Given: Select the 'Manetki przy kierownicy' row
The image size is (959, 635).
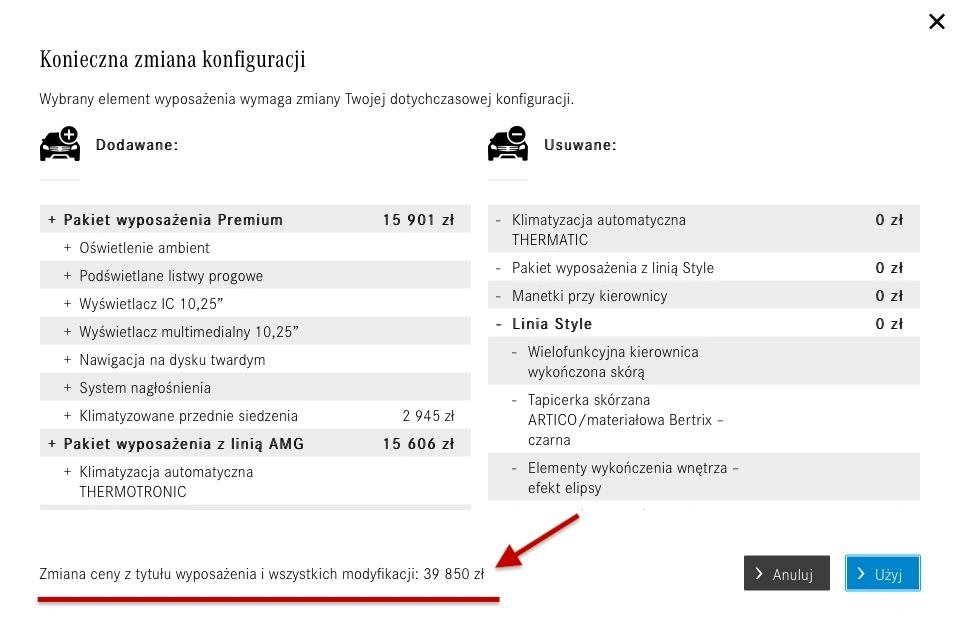Looking at the screenshot, I should coord(704,295).
